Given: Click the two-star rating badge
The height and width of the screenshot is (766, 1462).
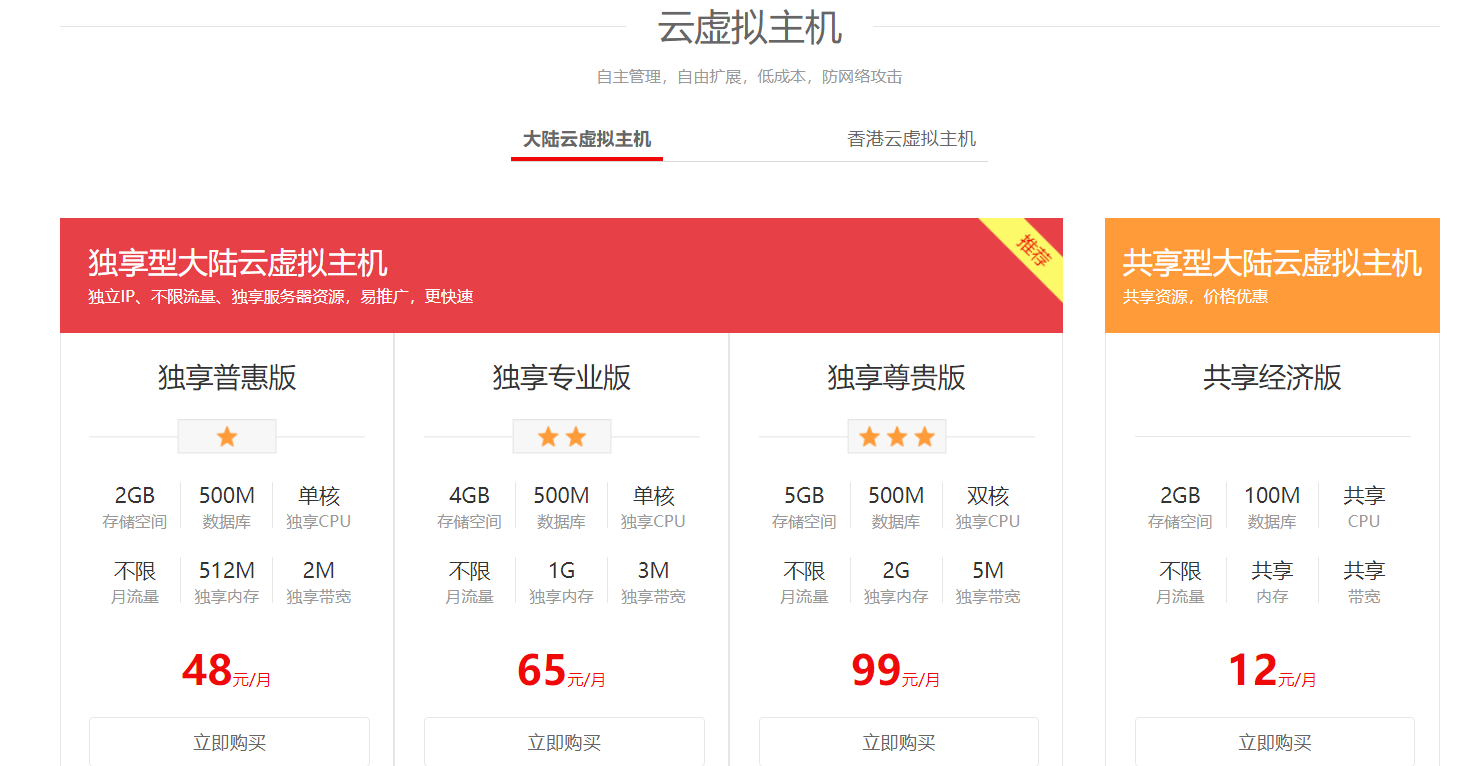Looking at the screenshot, I should (x=561, y=437).
